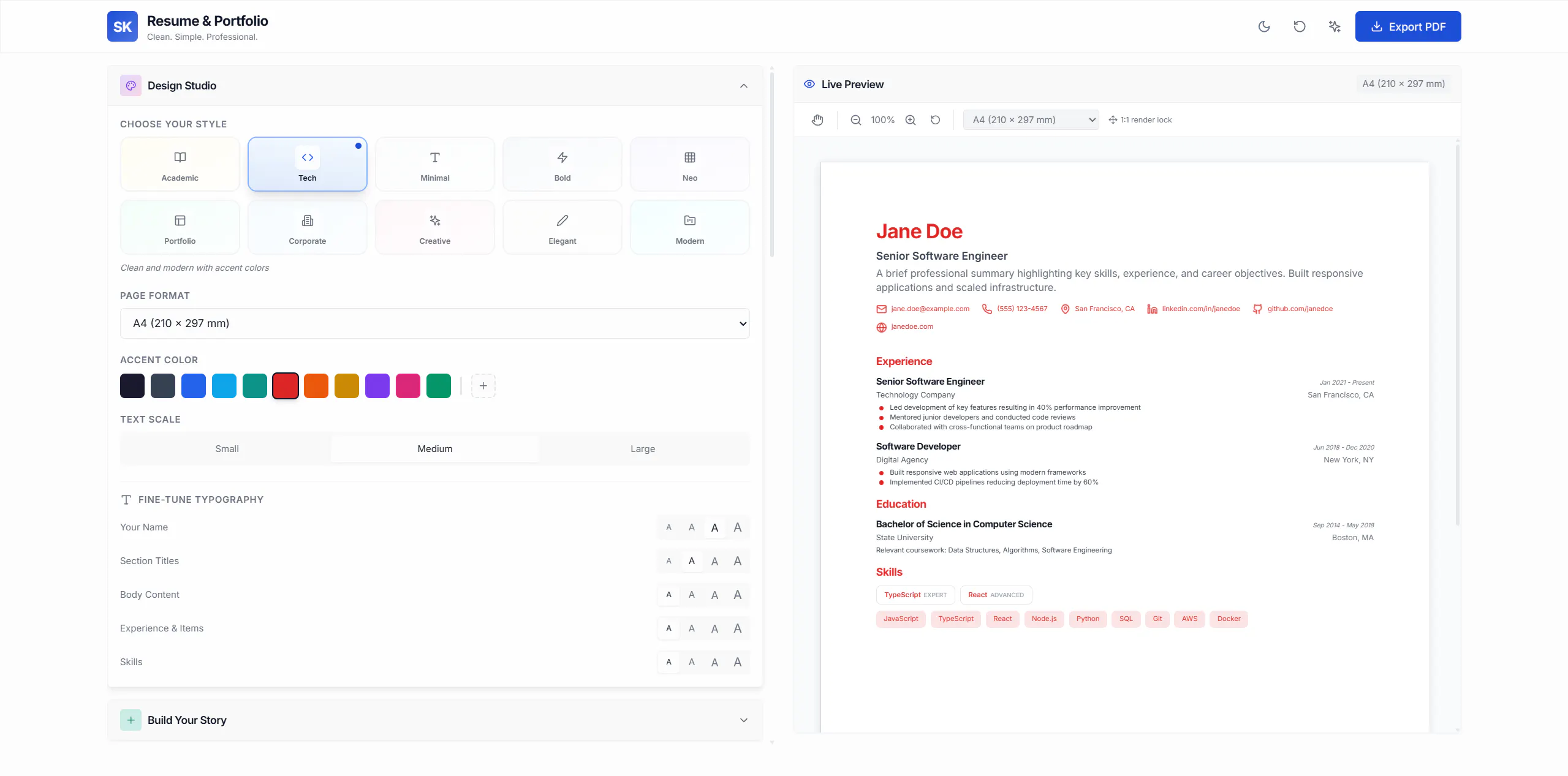Click the Design Studio palette icon
The height and width of the screenshot is (776, 1568).
point(131,86)
